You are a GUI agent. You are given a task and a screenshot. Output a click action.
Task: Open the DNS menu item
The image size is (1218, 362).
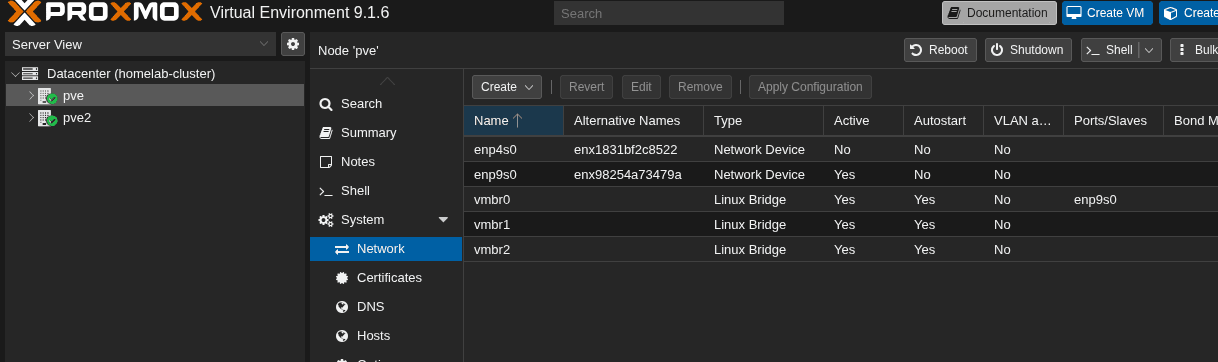click(x=386, y=307)
